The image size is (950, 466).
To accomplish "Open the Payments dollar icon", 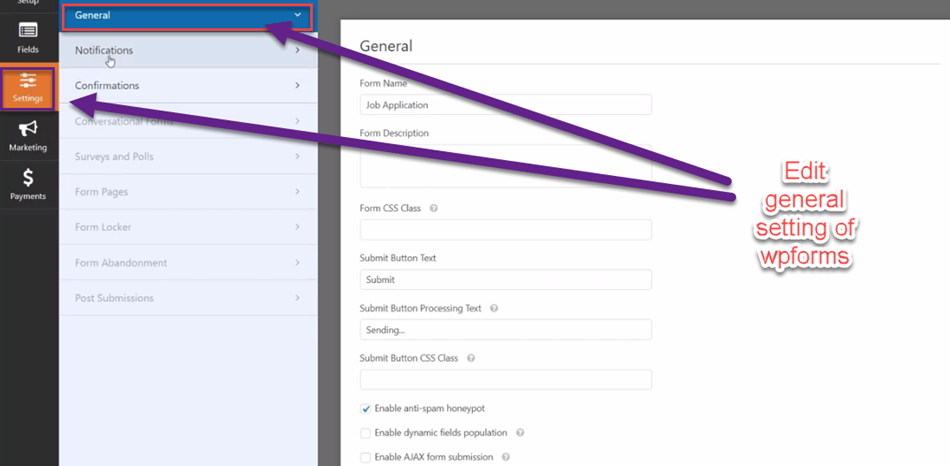I will (x=28, y=178).
